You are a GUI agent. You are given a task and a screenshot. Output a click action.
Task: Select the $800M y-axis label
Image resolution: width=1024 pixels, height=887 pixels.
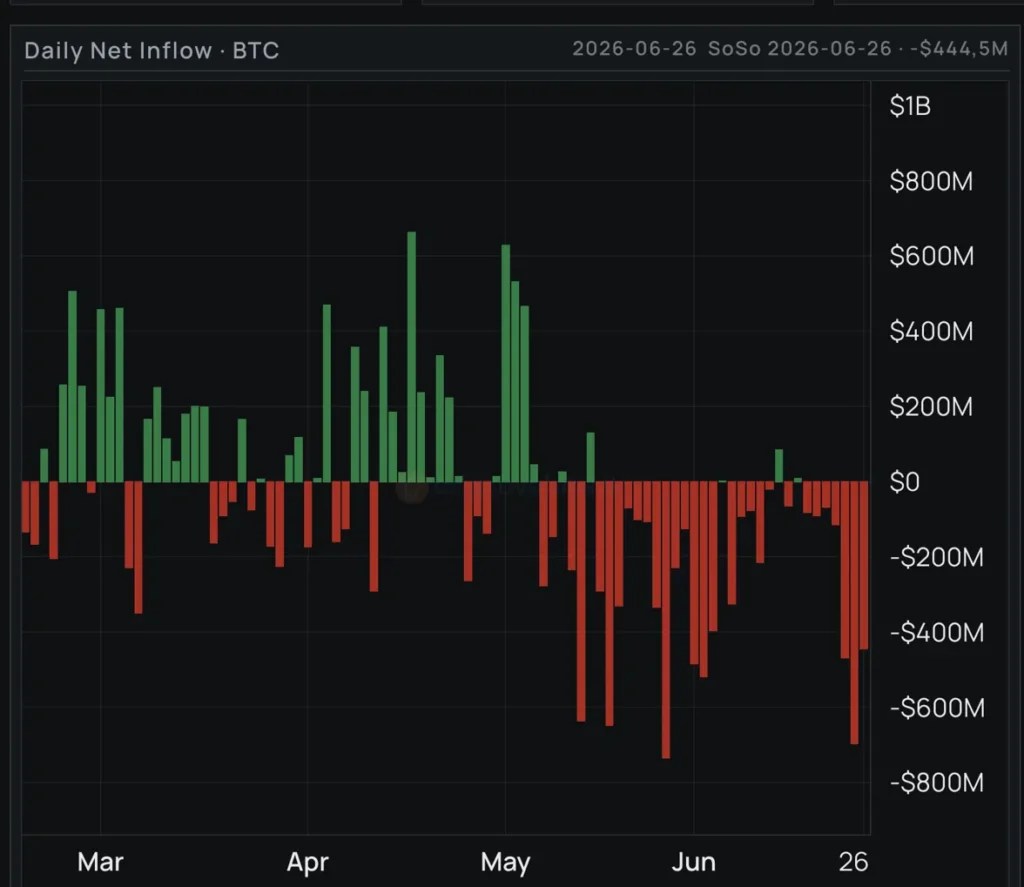(x=931, y=181)
